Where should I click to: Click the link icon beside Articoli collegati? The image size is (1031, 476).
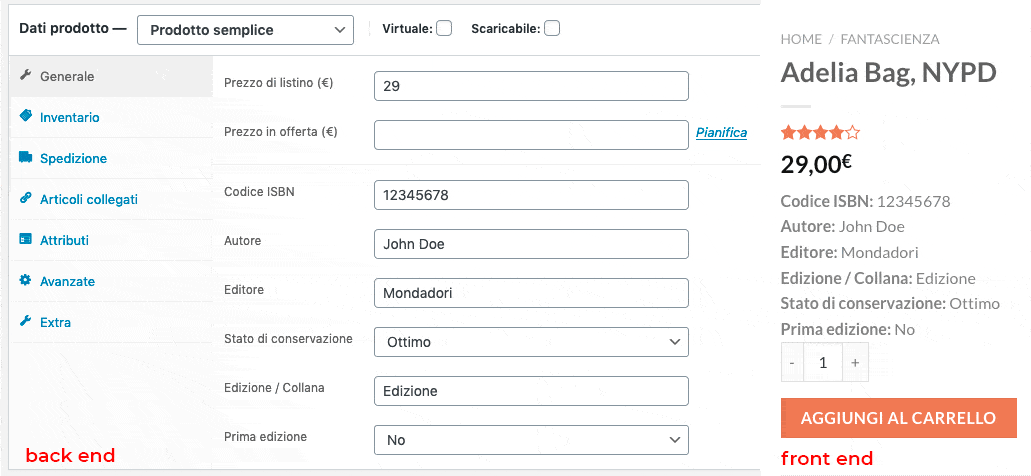pos(26,198)
